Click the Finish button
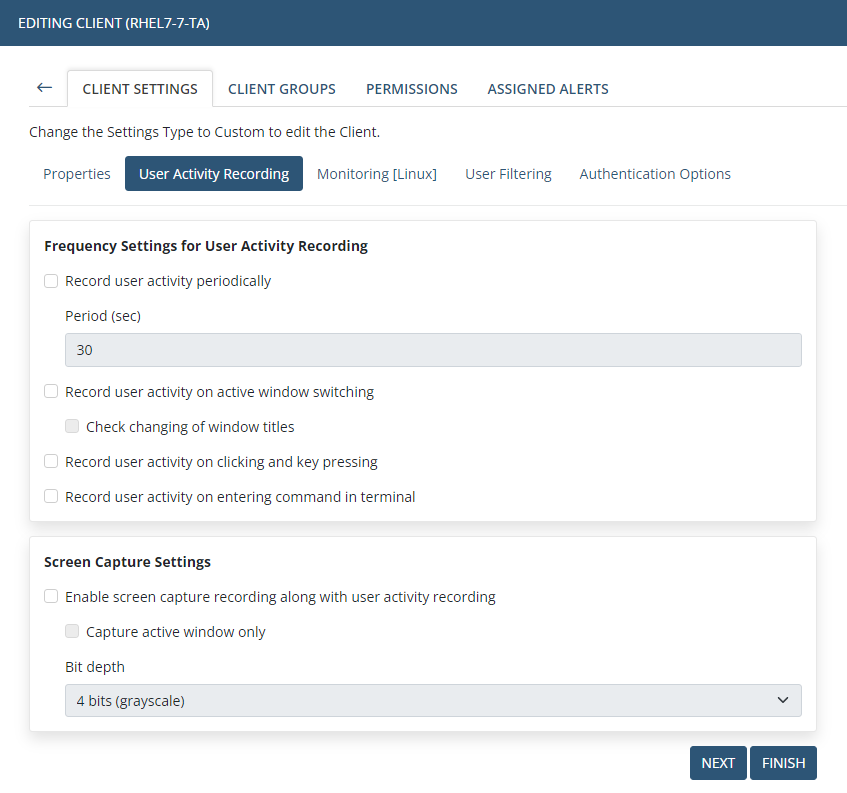Viewport: 847px width, 793px height. click(783, 763)
